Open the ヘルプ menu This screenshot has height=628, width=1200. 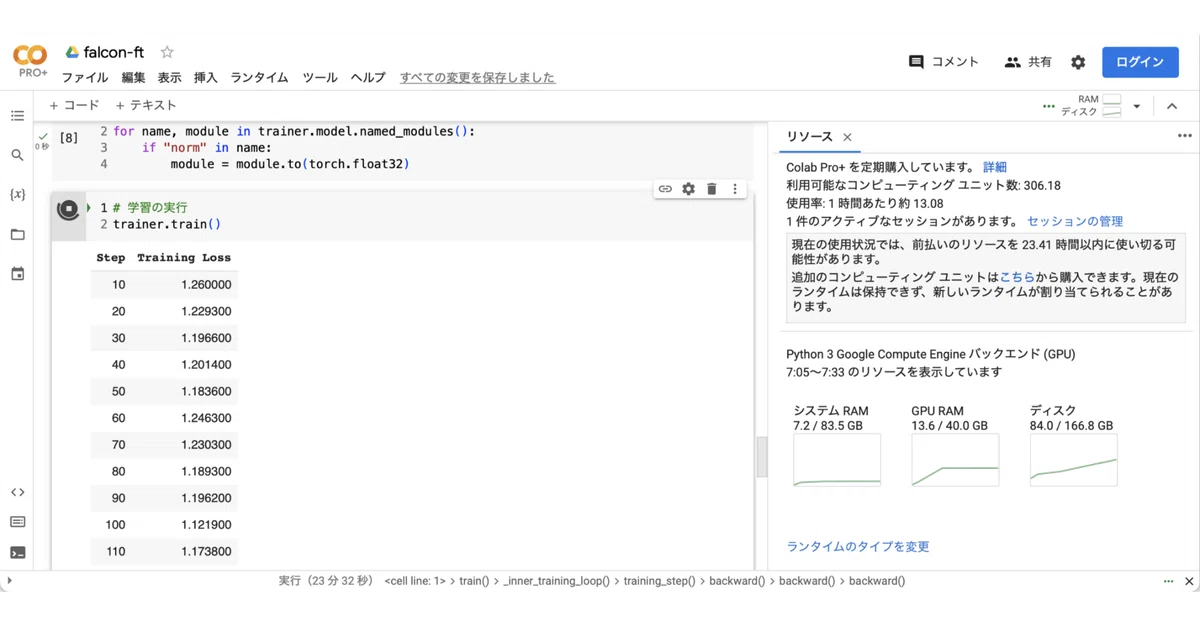coord(368,78)
